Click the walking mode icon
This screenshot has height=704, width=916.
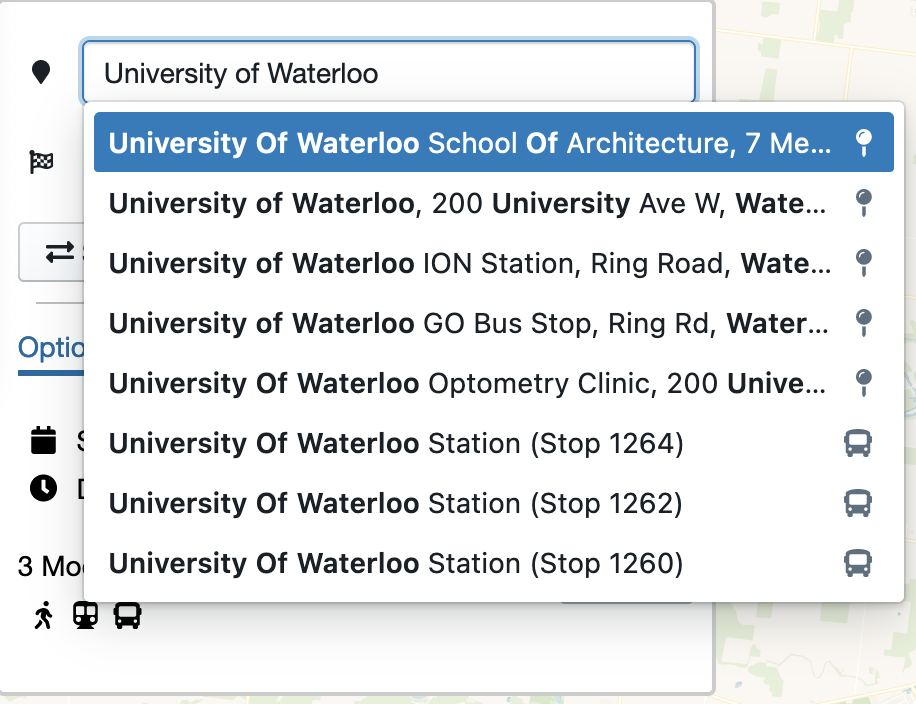click(x=43, y=616)
